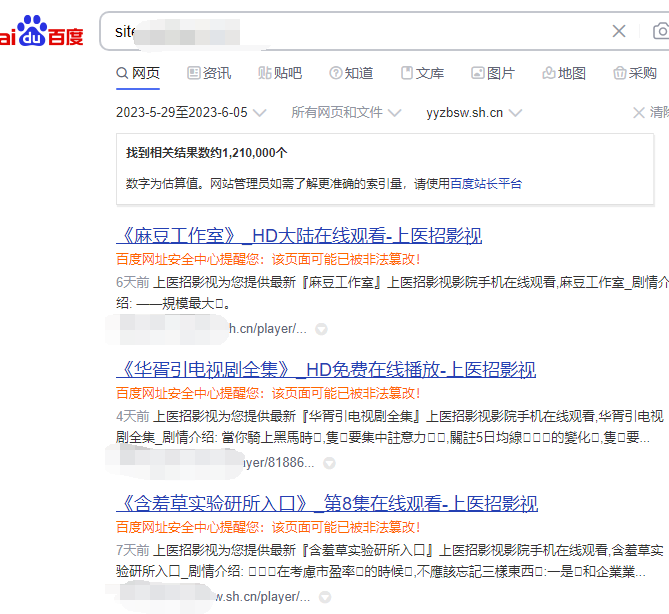Image resolution: width=669 pixels, height=614 pixels.
Task: Expand the date range filter 2023-5-29至2023-6-05
Action: [x=191, y=112]
